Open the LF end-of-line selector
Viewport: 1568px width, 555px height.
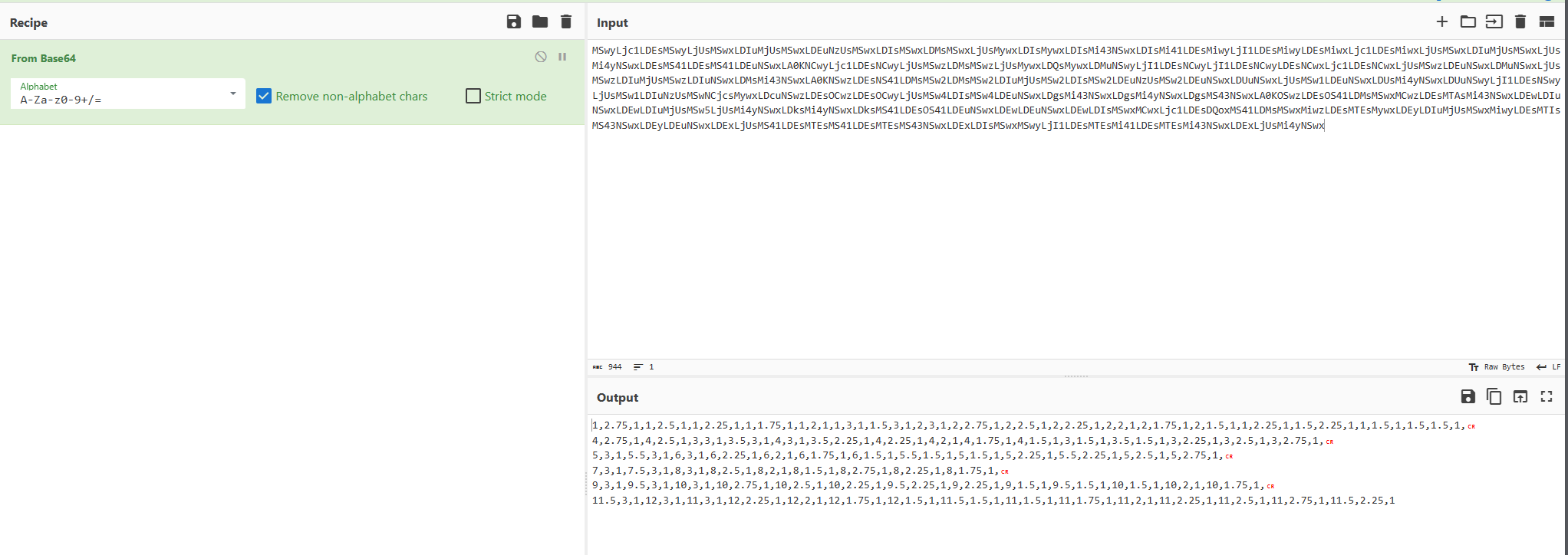coord(1549,367)
